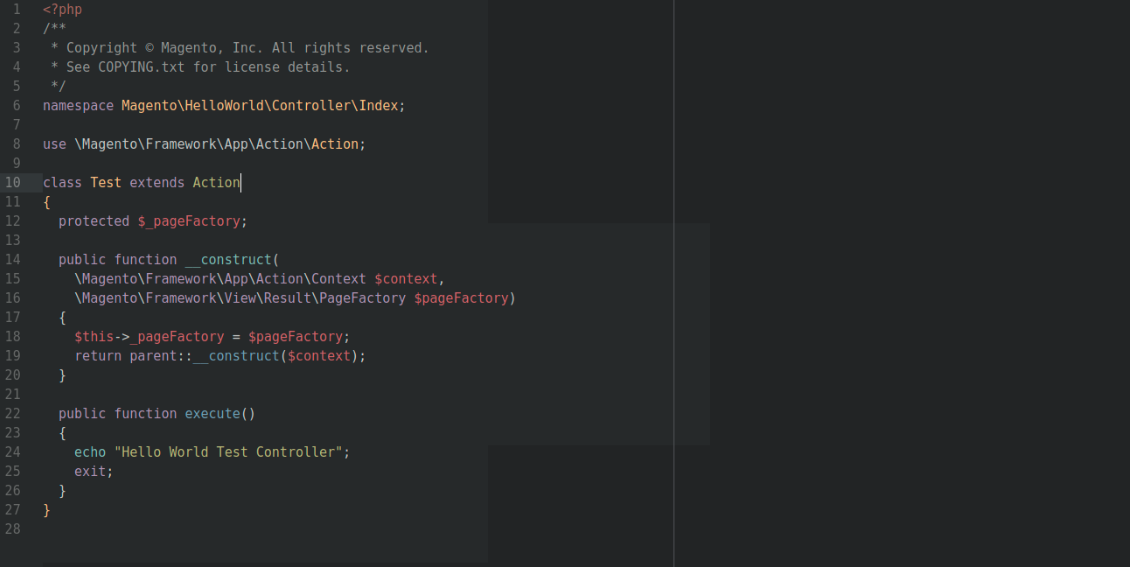Click "Copyright © Magento, Inc." in the comment
The width and height of the screenshot is (1130, 567).
[x=165, y=48]
